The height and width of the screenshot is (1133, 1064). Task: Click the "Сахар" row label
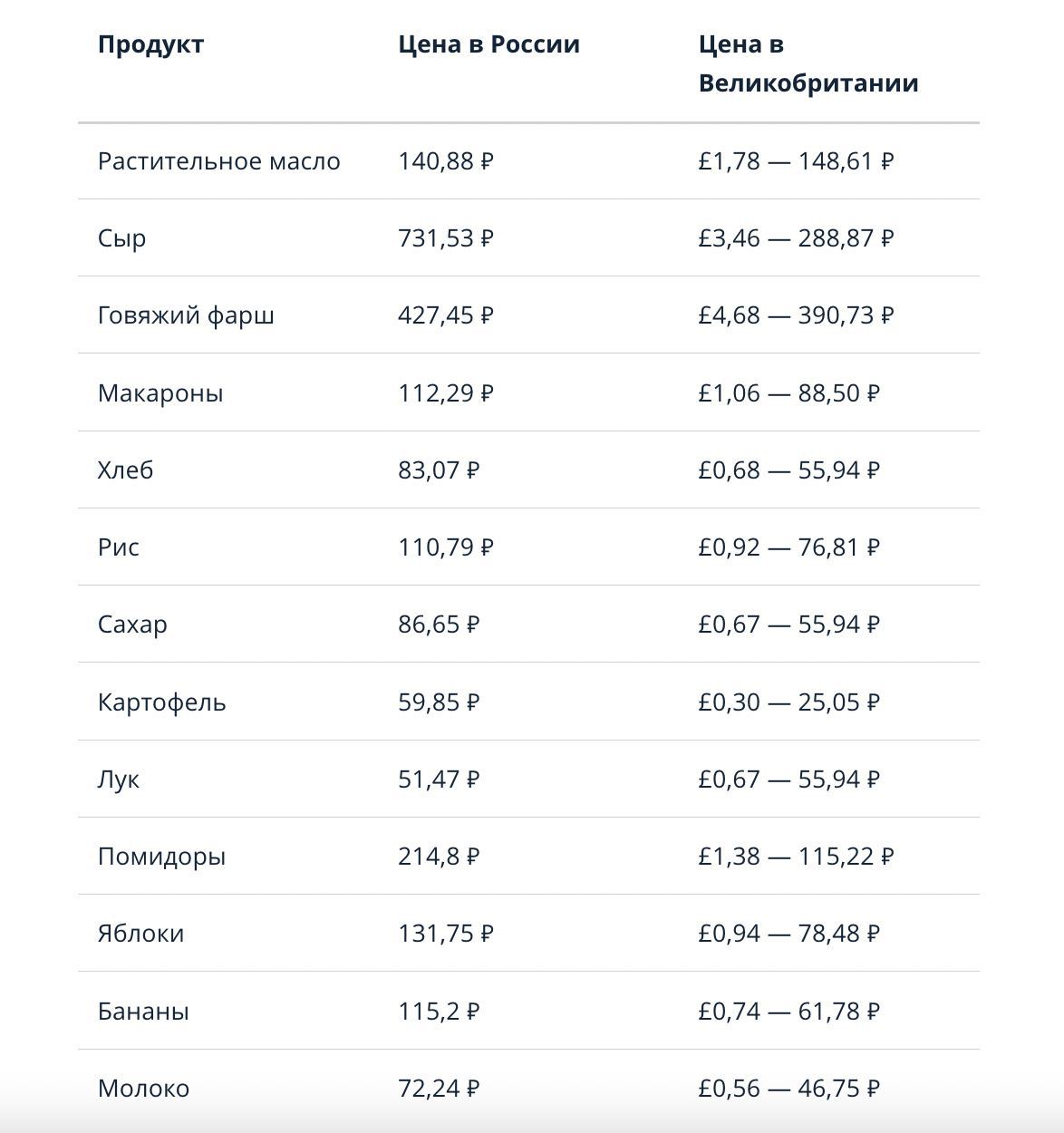point(132,625)
